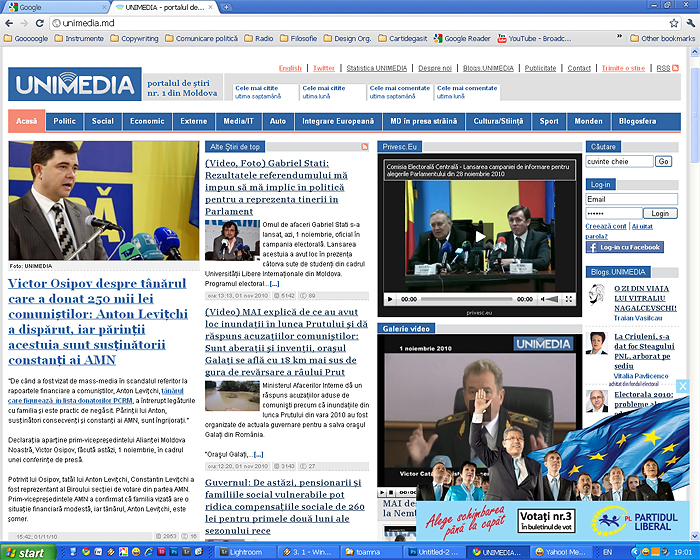The height and width of the screenshot is (560, 700).
Task: Play the Galerie video player
Action: pyautogui.click(x=382, y=493)
